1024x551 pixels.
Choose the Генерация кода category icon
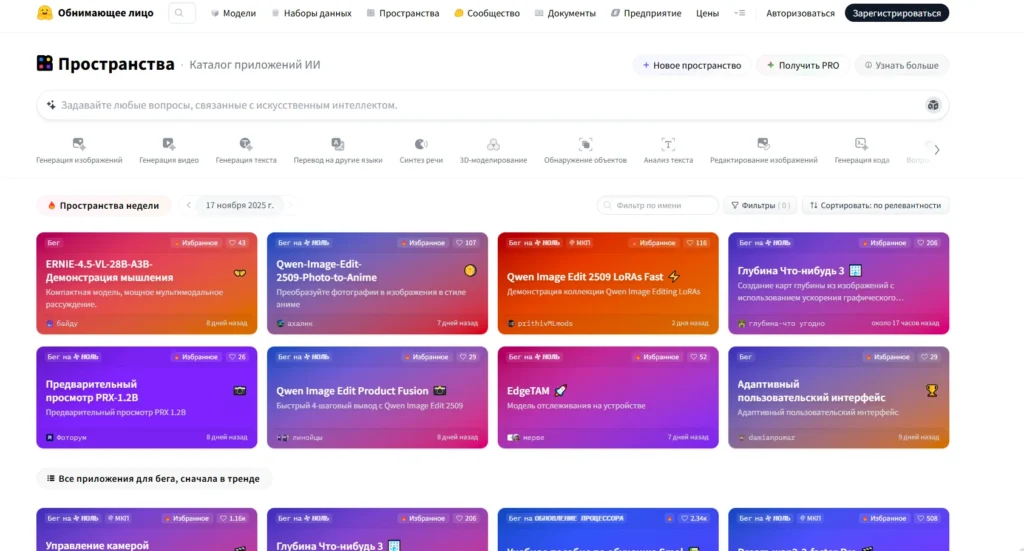(861, 144)
